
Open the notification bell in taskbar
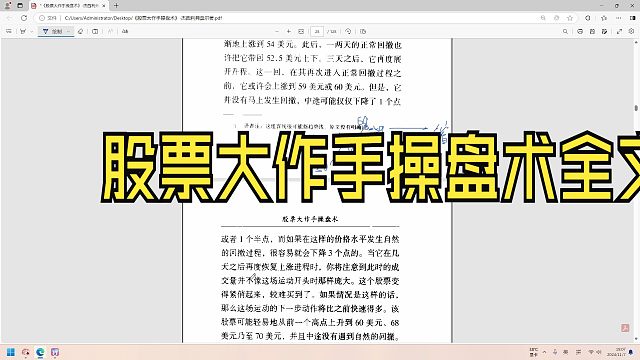coord(632,352)
